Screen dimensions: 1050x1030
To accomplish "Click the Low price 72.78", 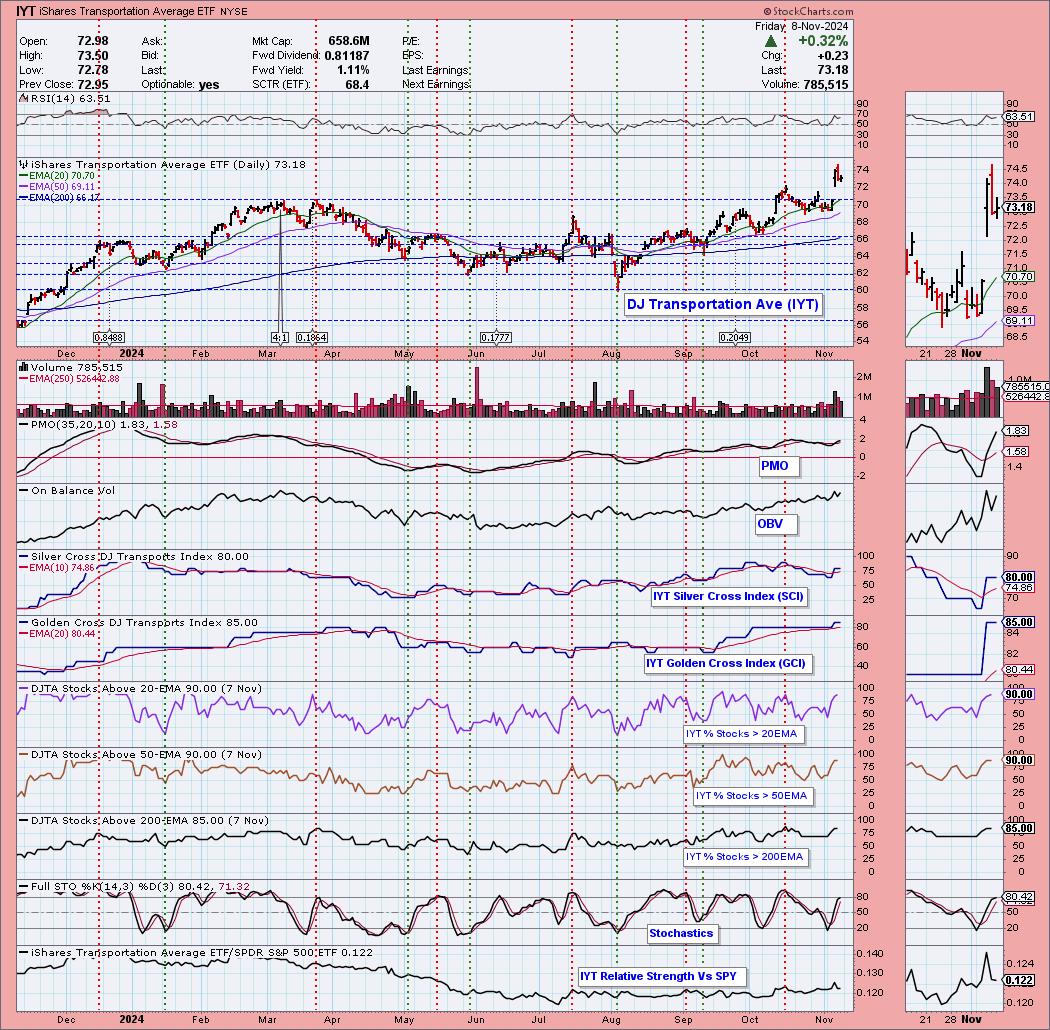I will click(x=92, y=70).
